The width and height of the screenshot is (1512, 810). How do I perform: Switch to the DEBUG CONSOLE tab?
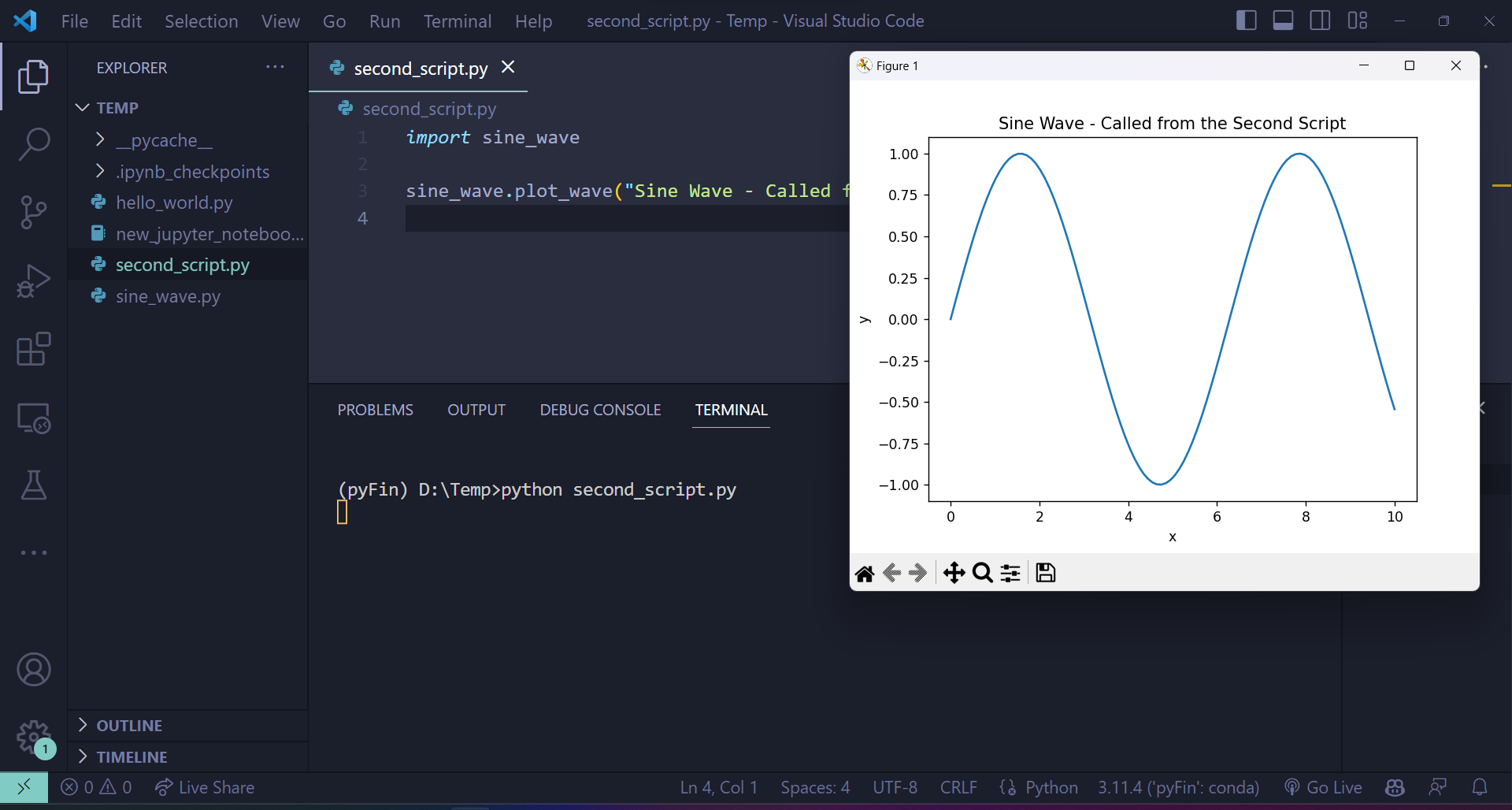(x=599, y=409)
